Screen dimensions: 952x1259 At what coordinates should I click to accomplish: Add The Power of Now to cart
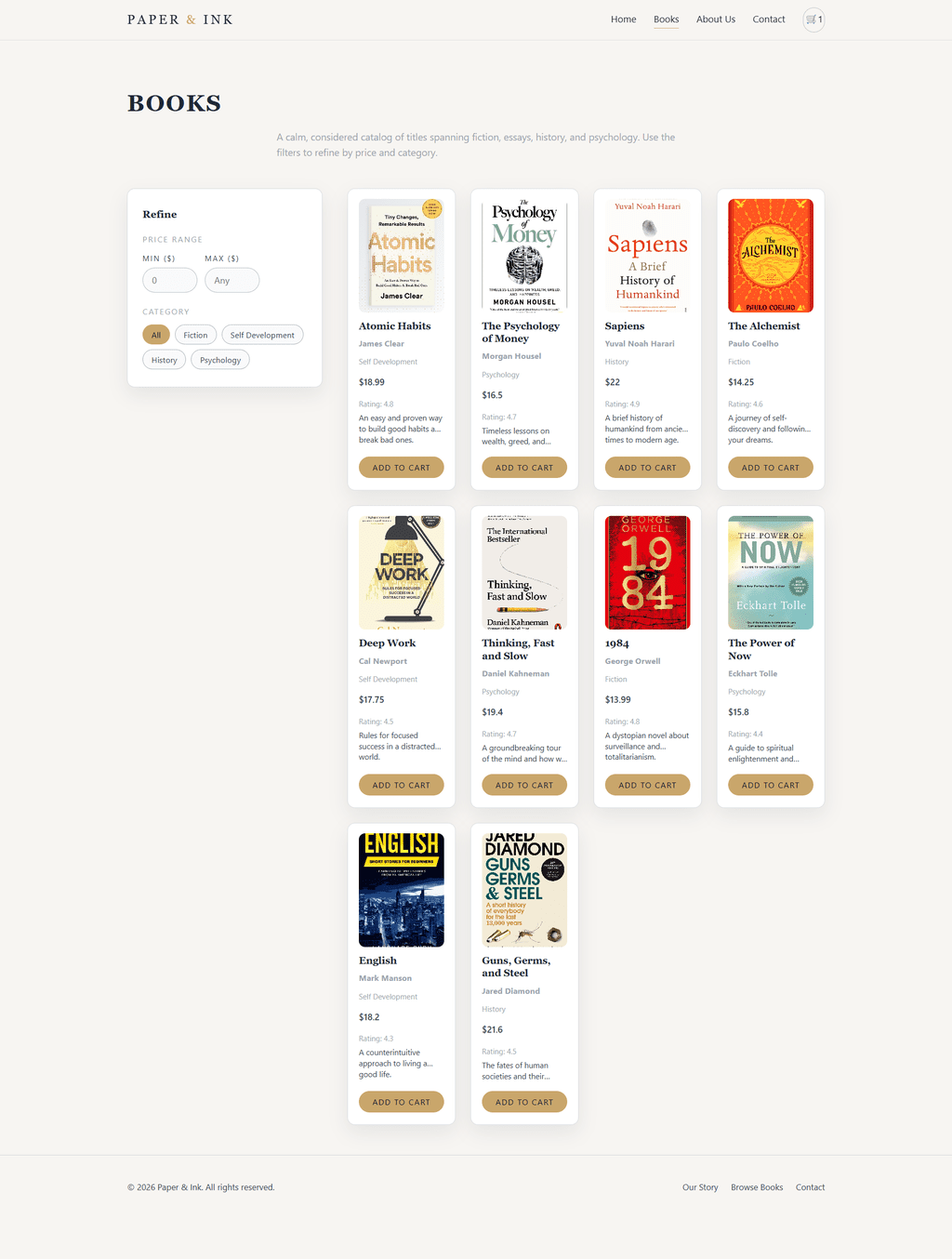tap(771, 785)
